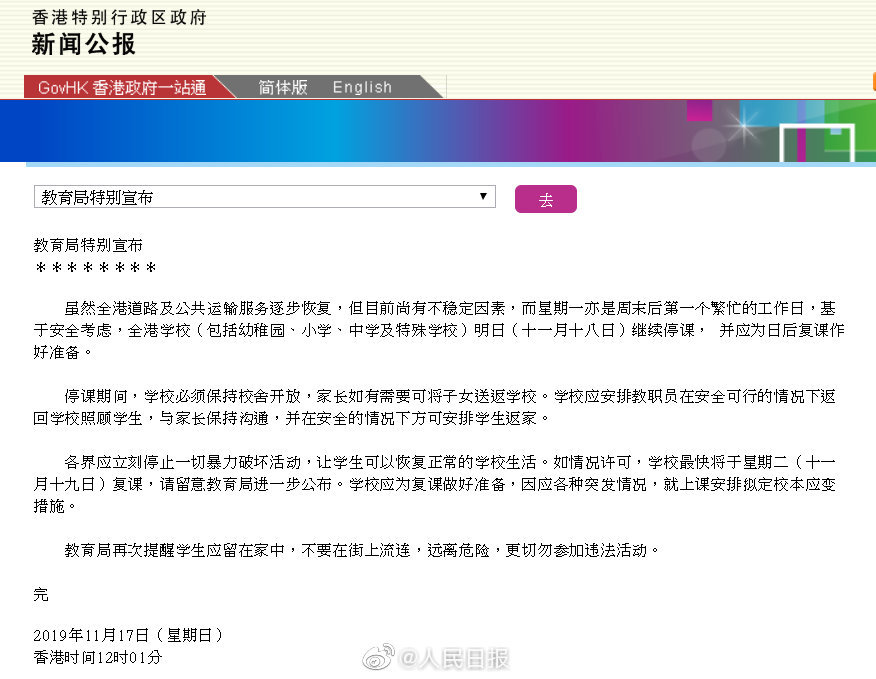
Task: Click the @人民日报 watermark text
Action: (455, 657)
